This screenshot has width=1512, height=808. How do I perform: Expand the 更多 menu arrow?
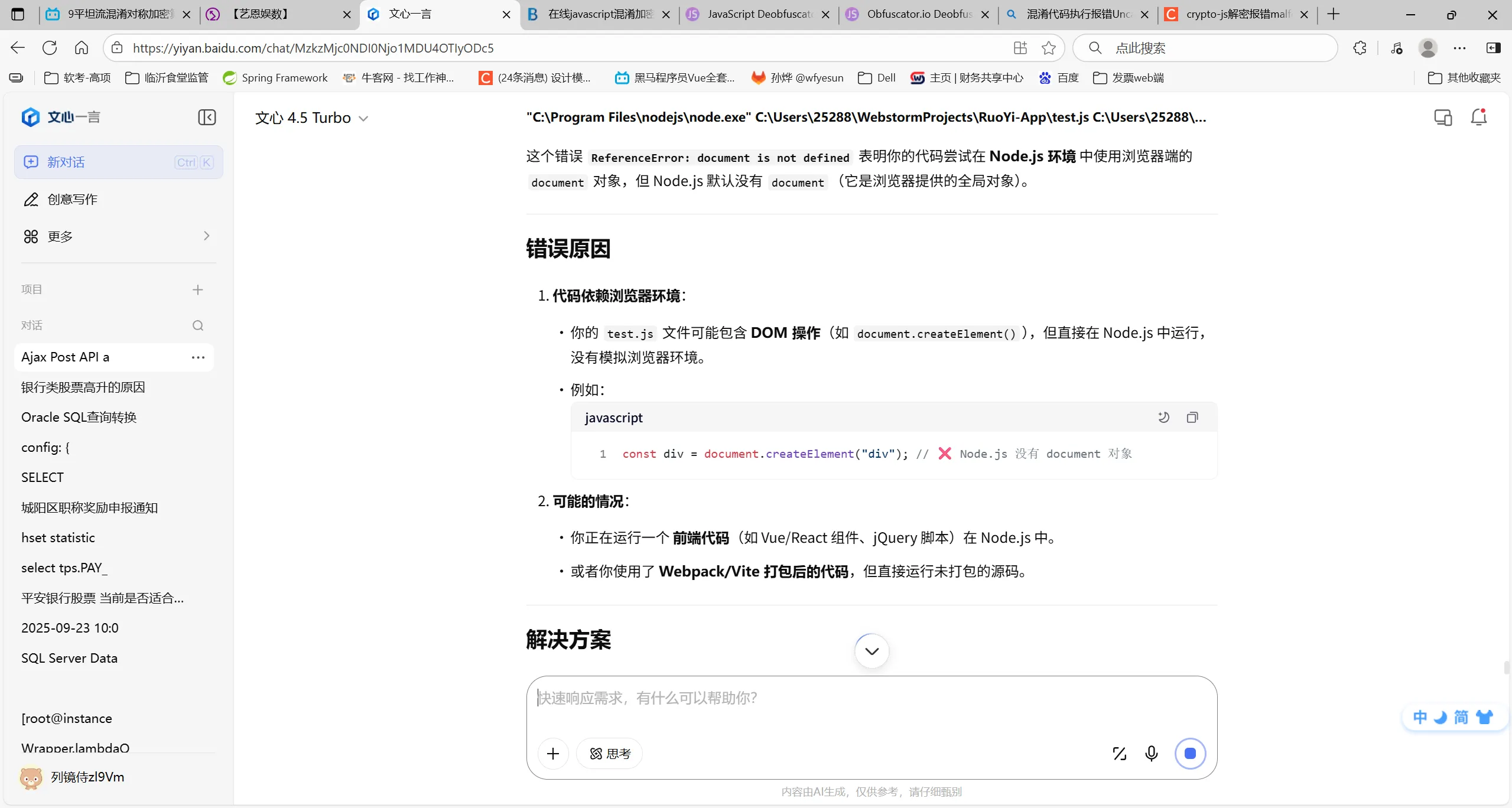coord(206,236)
